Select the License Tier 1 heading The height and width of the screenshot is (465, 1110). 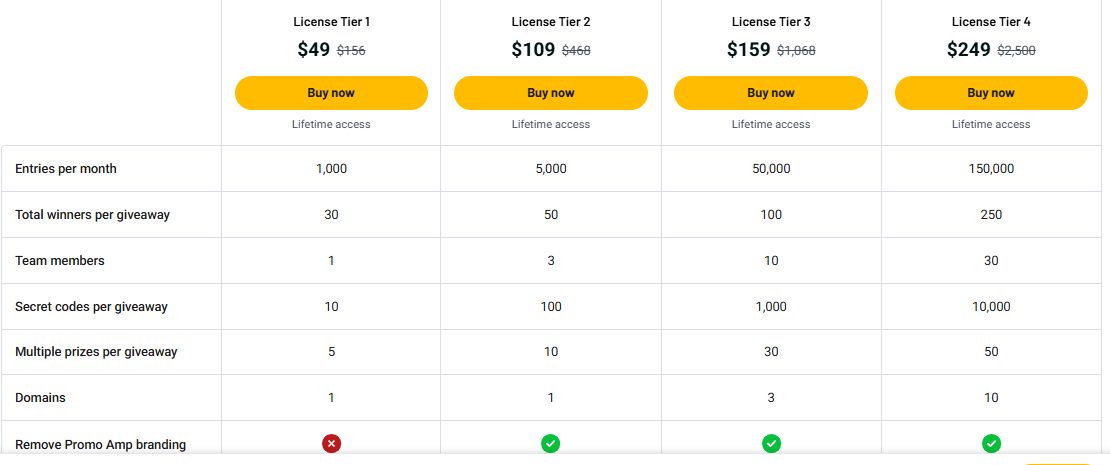[x=331, y=21]
